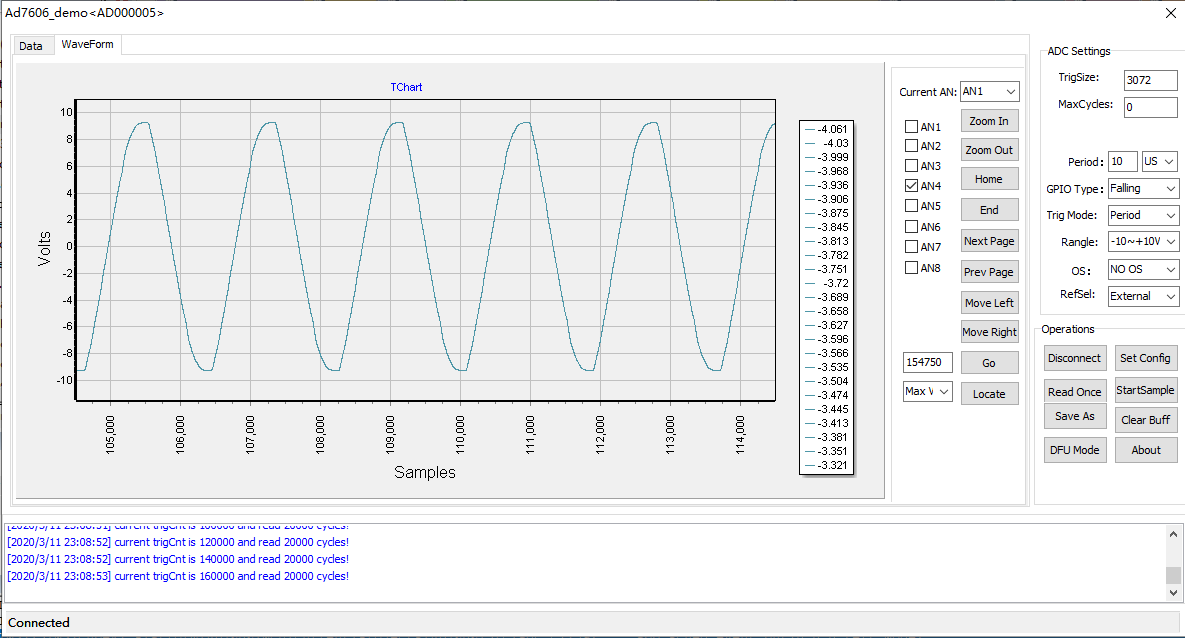The height and width of the screenshot is (638, 1185).
Task: Check the AN5 channel checkbox
Action: [x=911, y=206]
